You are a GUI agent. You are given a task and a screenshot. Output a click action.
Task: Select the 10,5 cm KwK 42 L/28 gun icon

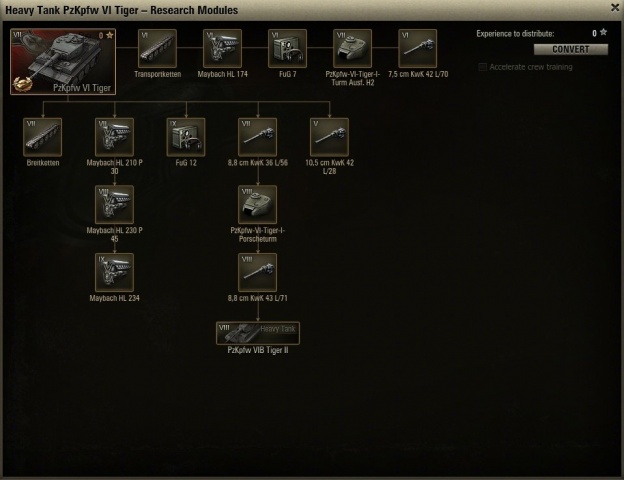330,137
